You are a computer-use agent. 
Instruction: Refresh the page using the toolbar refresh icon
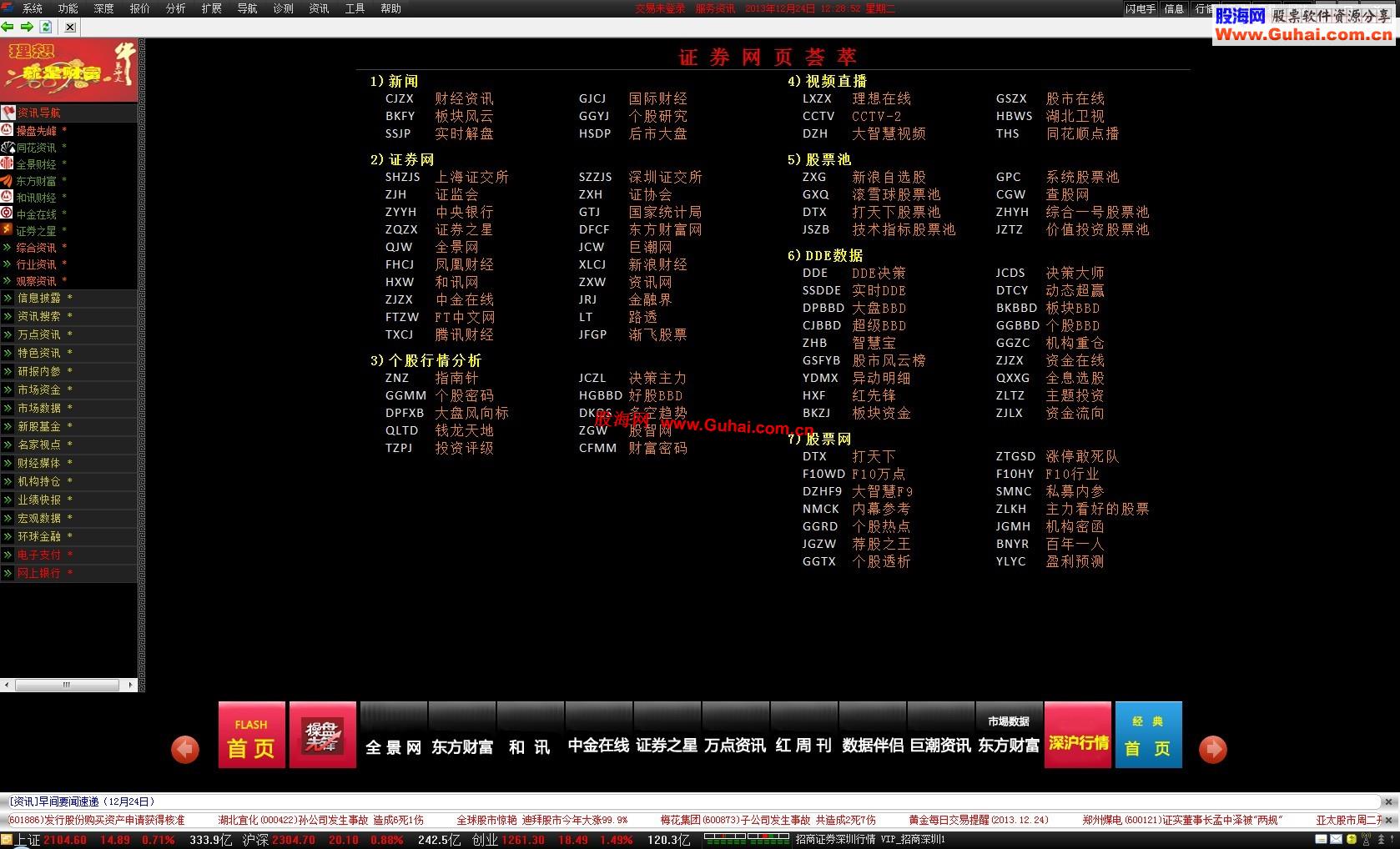point(46,27)
